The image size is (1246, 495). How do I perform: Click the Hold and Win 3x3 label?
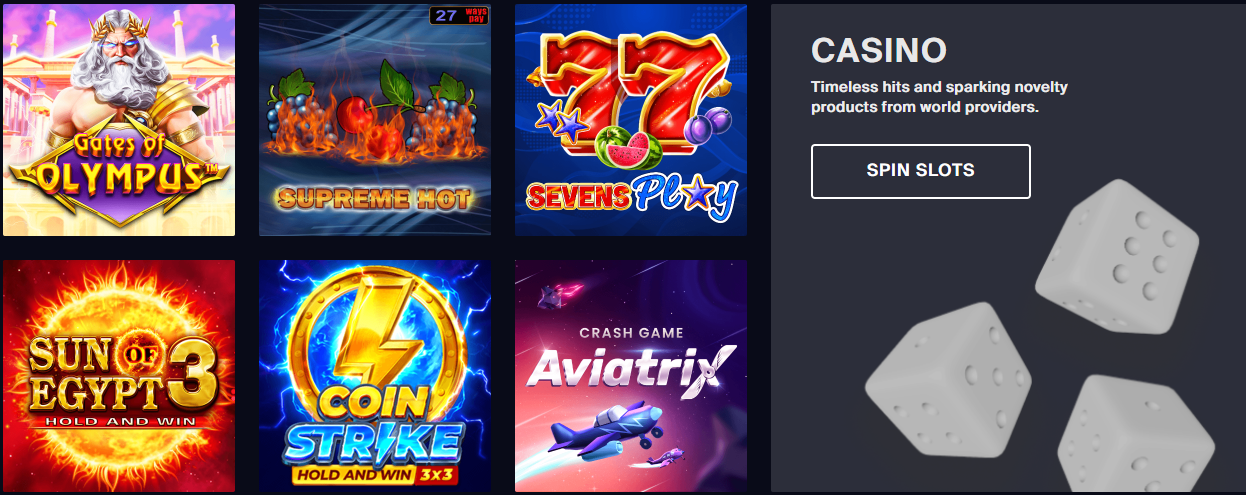pos(375,472)
